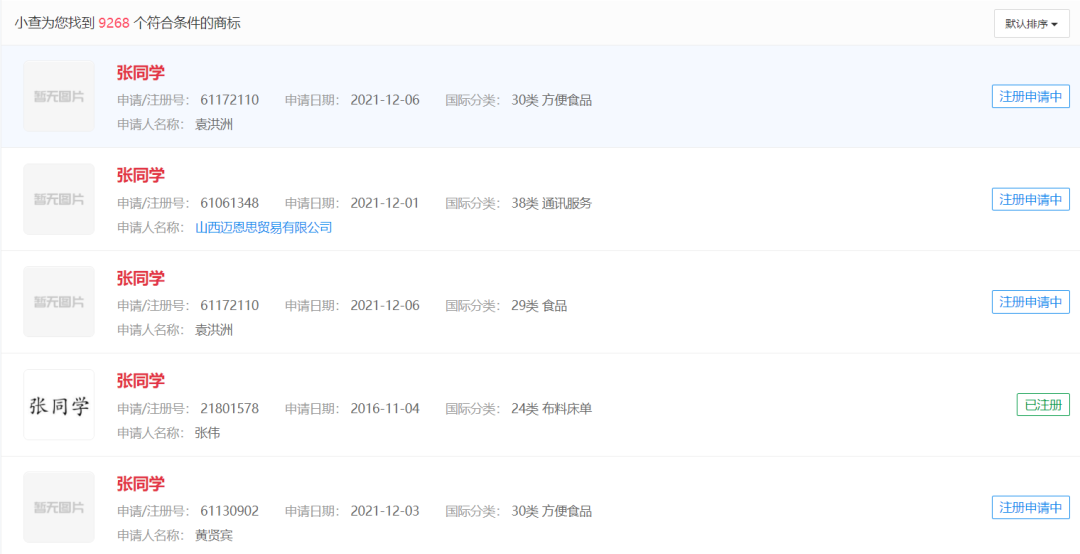This screenshot has width=1080, height=554.
Task: Click registration number 61061348
Action: (x=229, y=203)
